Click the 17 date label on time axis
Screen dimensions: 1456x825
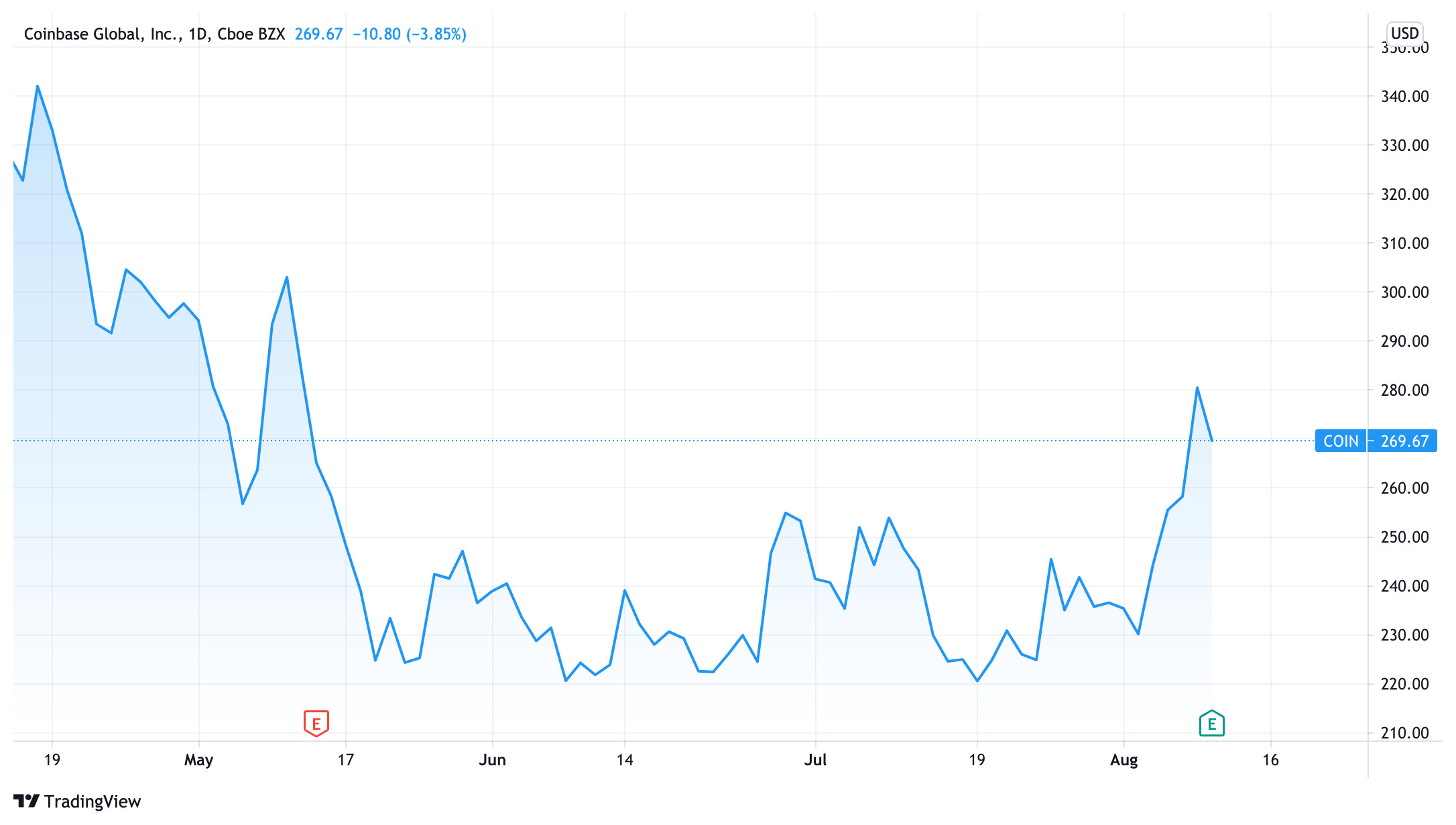tap(345, 761)
